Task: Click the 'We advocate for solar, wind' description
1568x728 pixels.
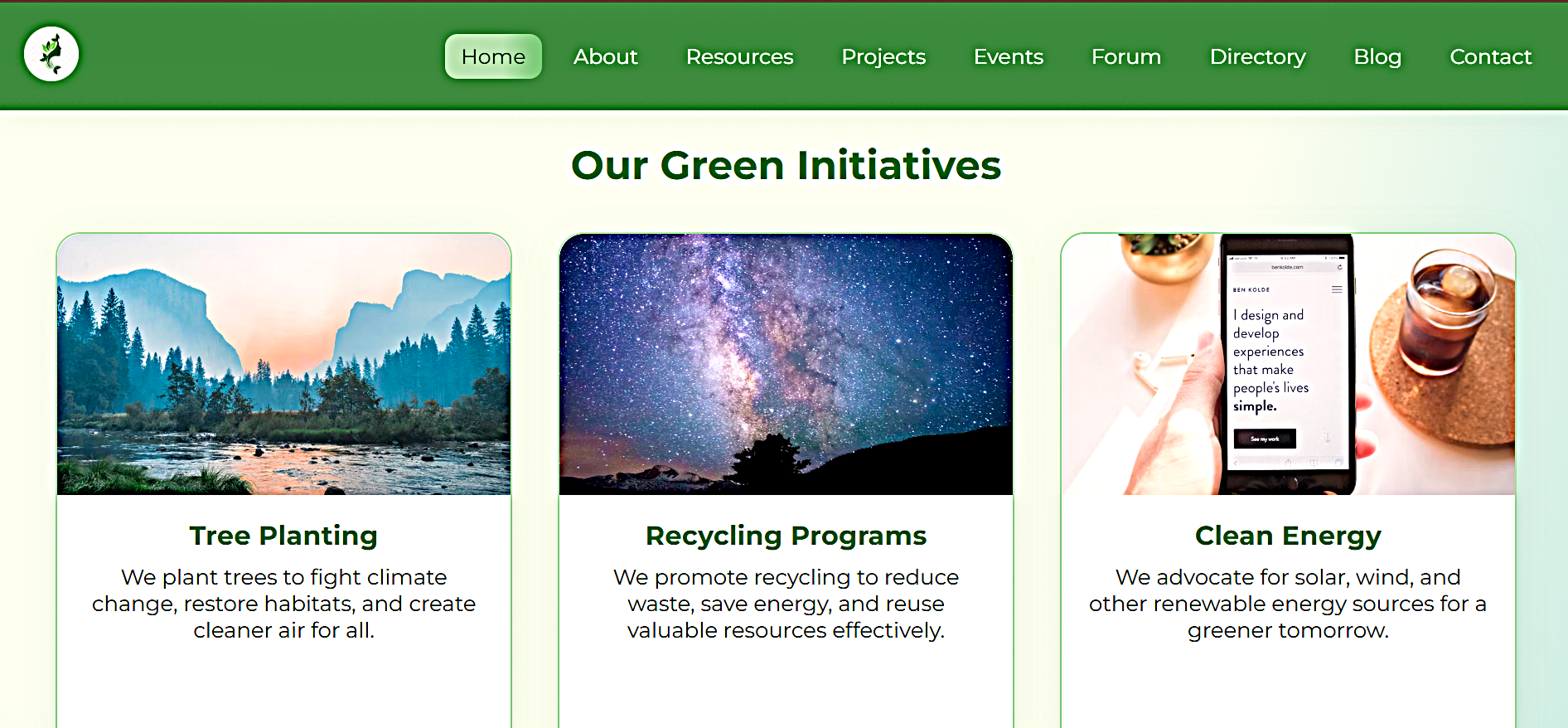Action: tap(1288, 604)
